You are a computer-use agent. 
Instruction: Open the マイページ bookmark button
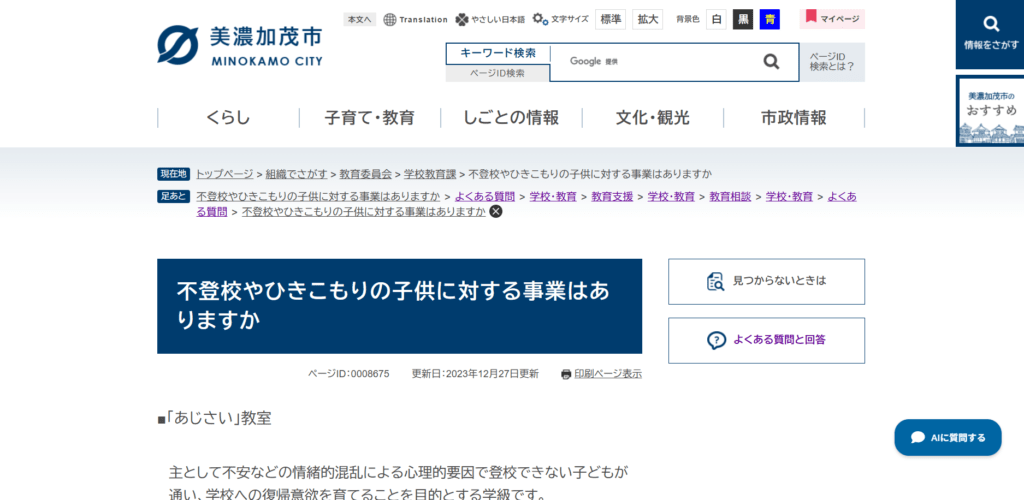(832, 19)
